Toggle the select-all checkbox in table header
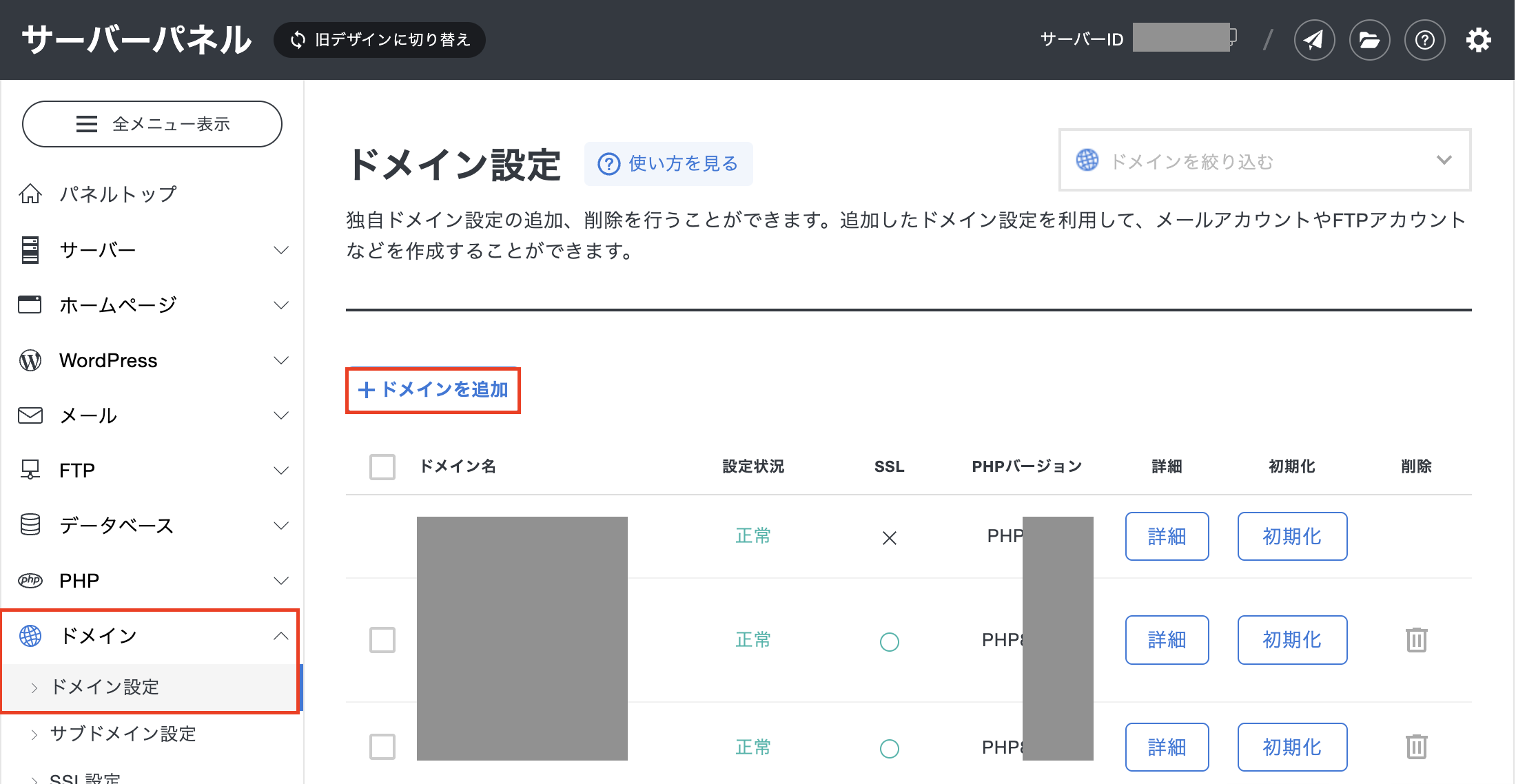Screen dimensions: 1516x784 click(382, 466)
